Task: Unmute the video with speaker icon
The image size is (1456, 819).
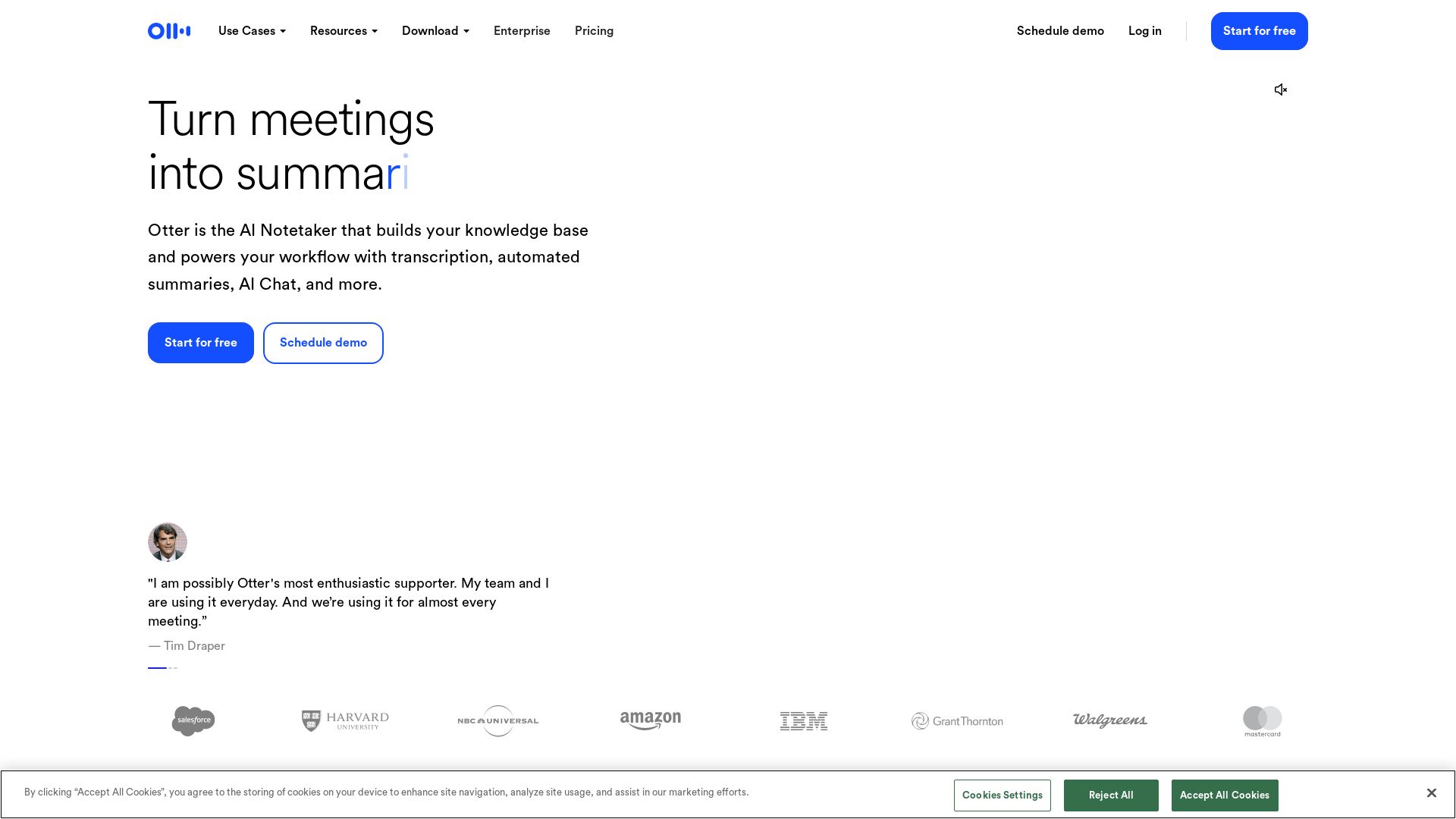Action: 1281,89
